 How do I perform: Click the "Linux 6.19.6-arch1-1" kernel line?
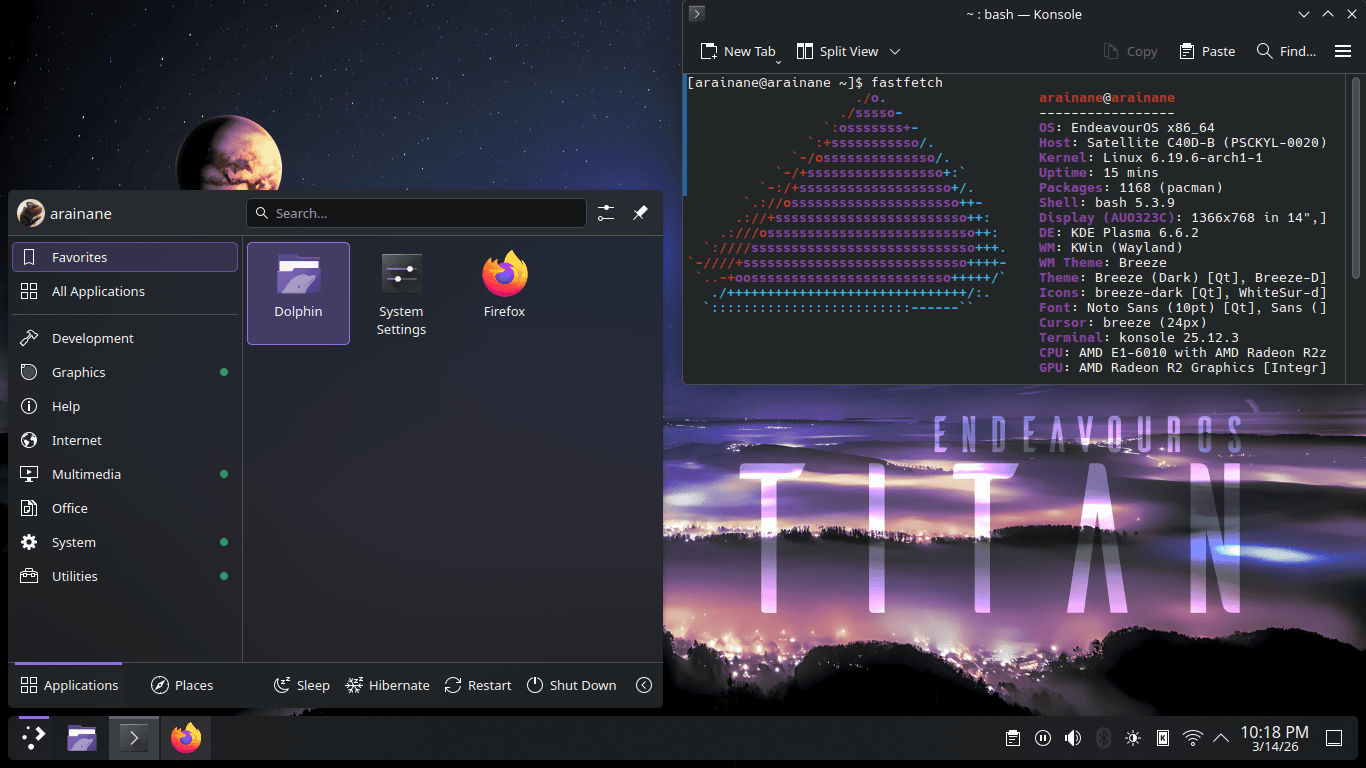click(x=1183, y=157)
